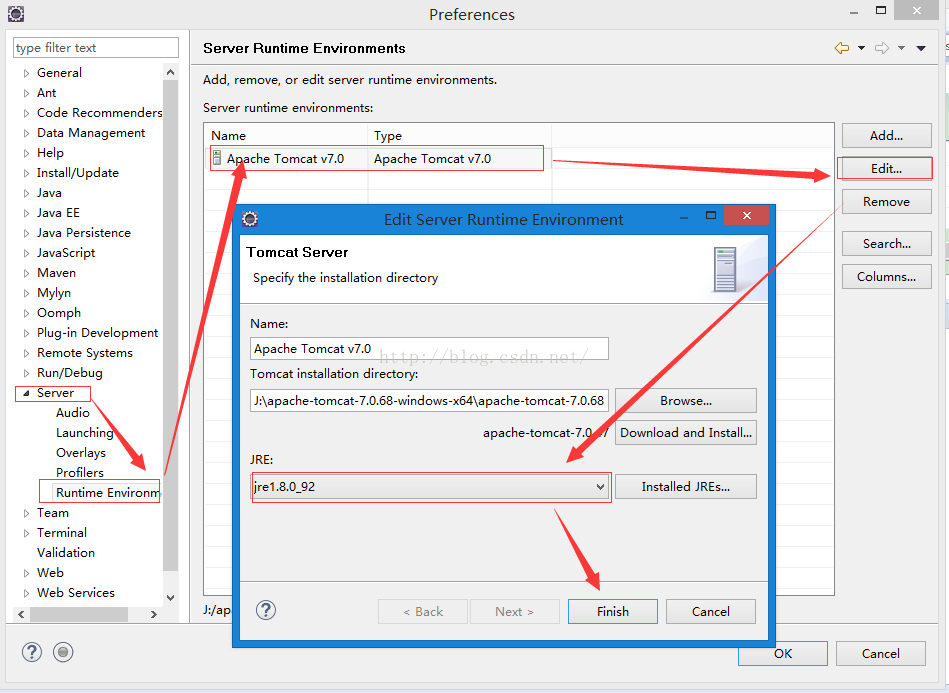Click the Installed JREs... button
The image size is (949, 693).
[686, 487]
